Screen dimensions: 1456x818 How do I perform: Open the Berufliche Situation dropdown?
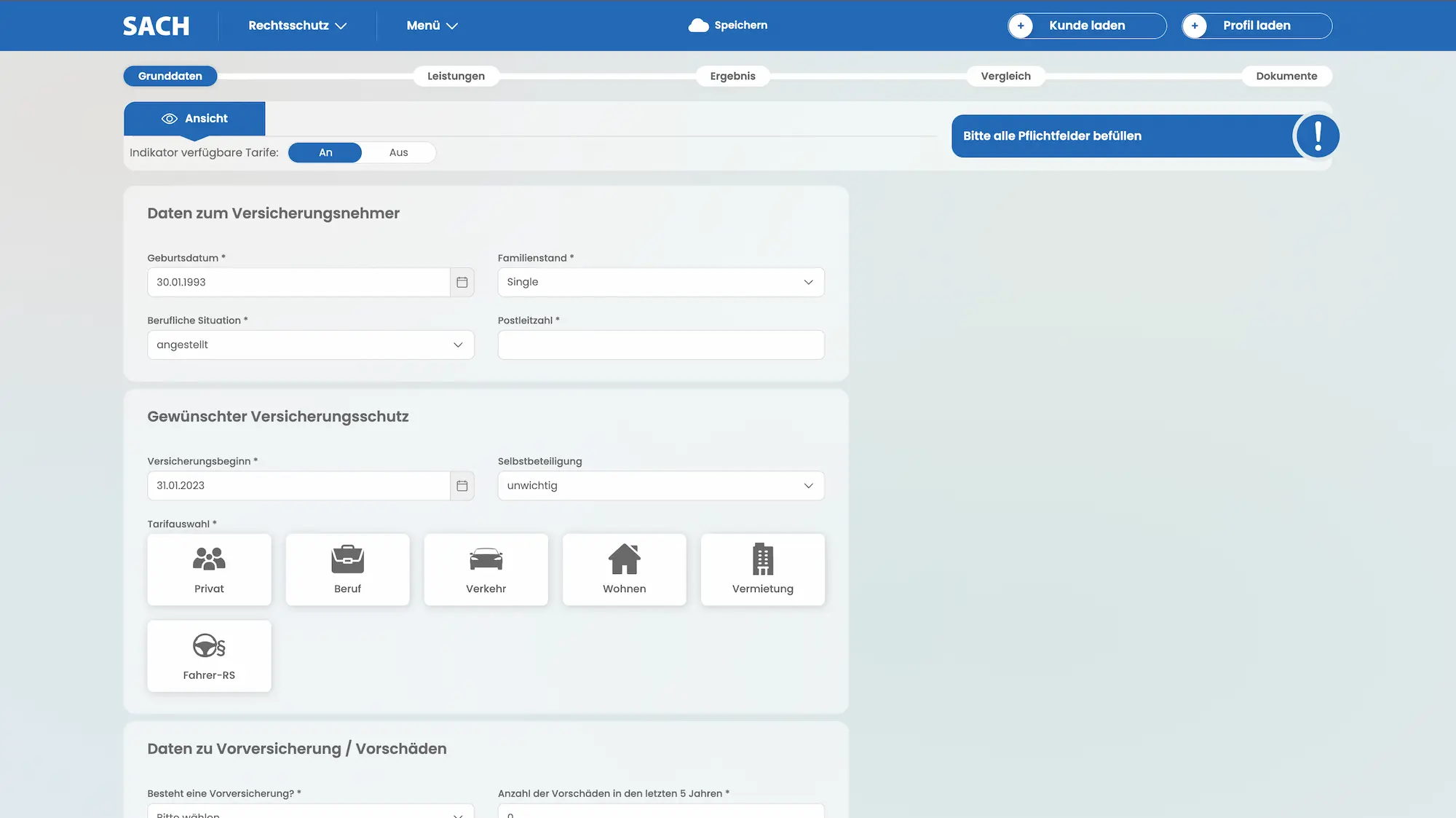[310, 345]
